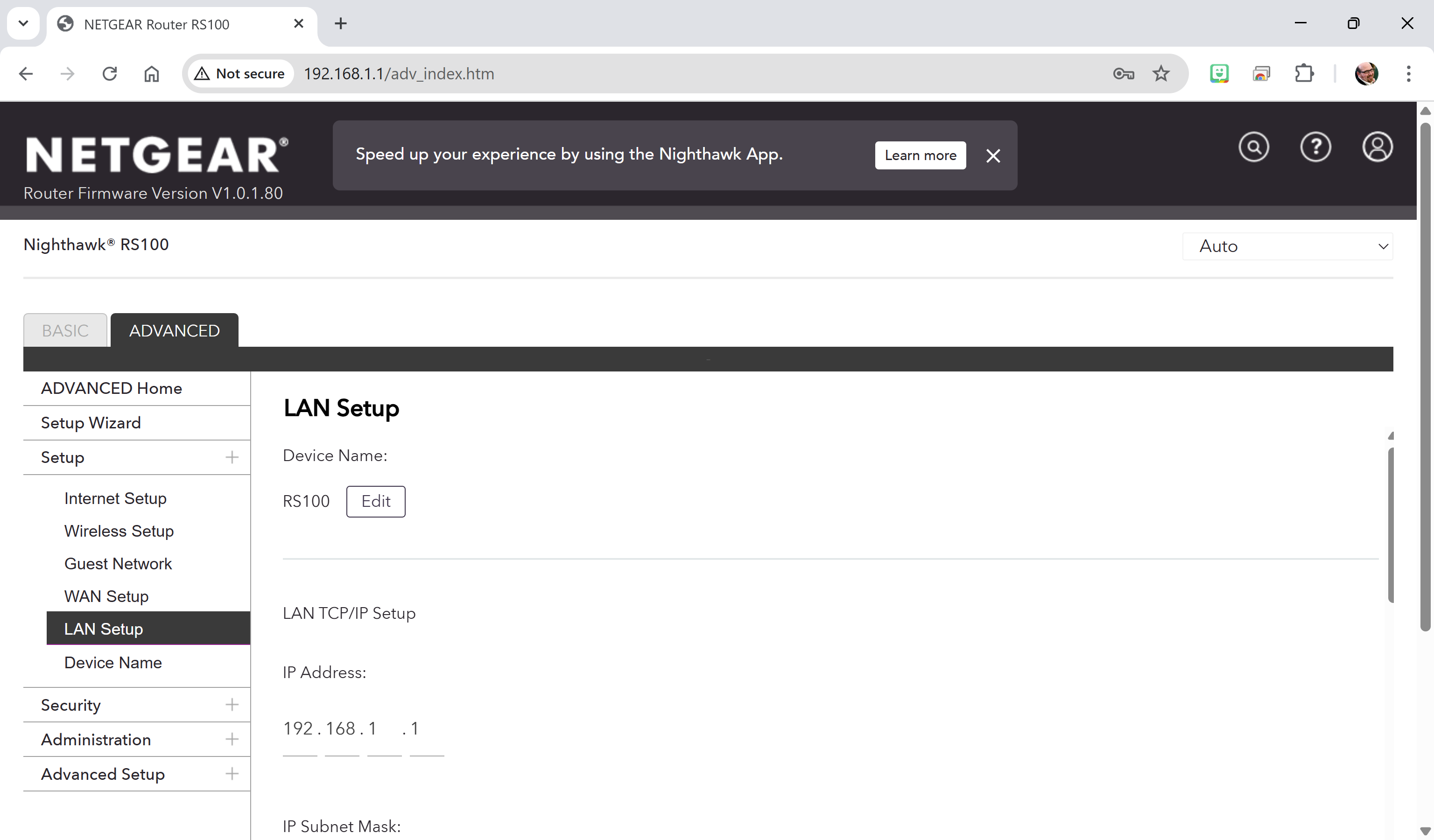Click the cast/media extension icon
The height and width of the screenshot is (840, 1434).
1261,74
